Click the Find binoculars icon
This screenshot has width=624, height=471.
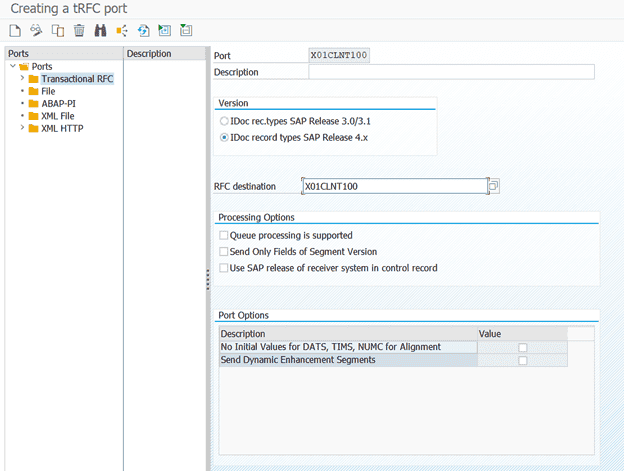coord(100,31)
